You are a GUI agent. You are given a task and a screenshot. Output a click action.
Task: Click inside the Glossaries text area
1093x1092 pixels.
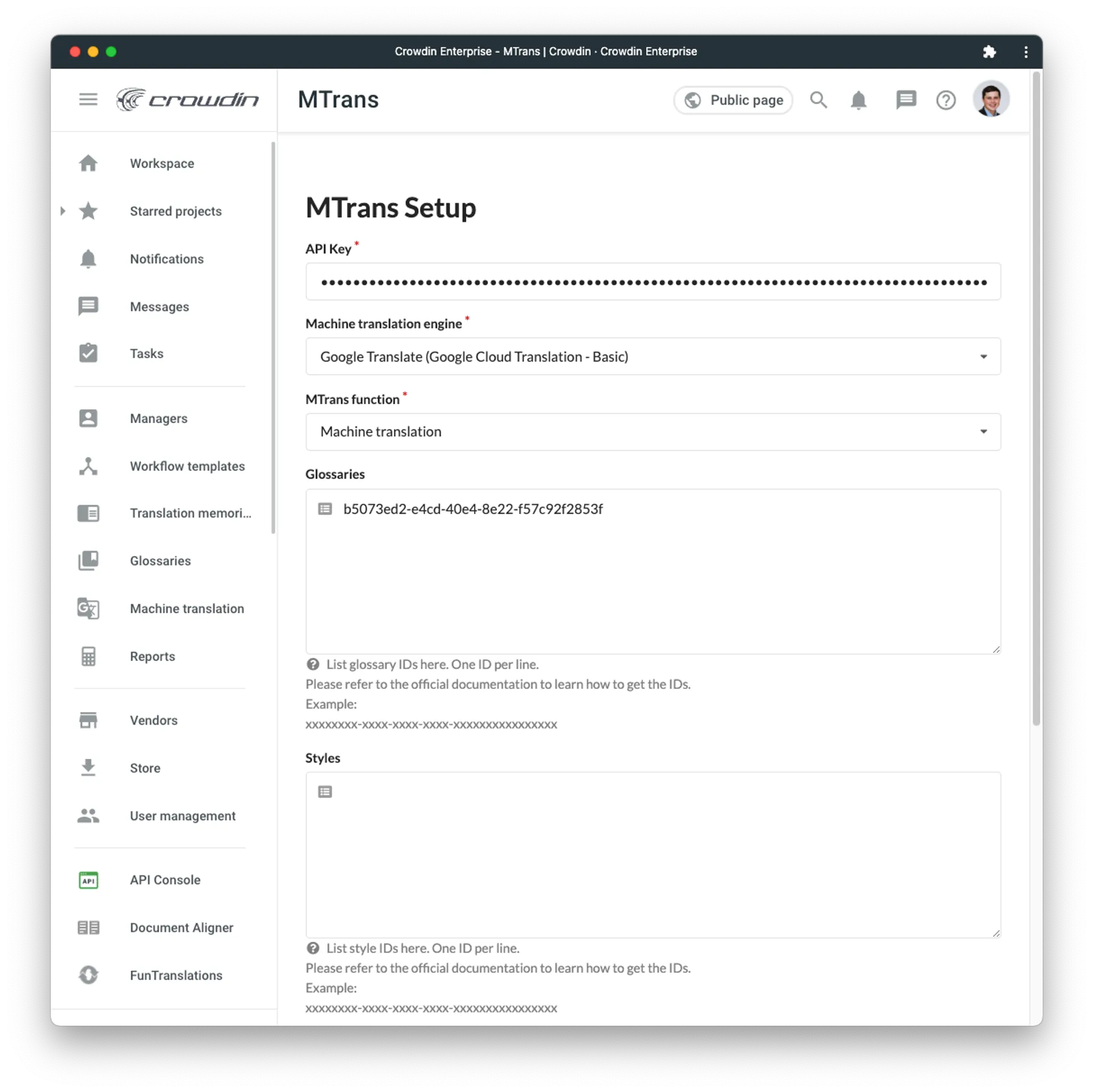click(x=652, y=571)
